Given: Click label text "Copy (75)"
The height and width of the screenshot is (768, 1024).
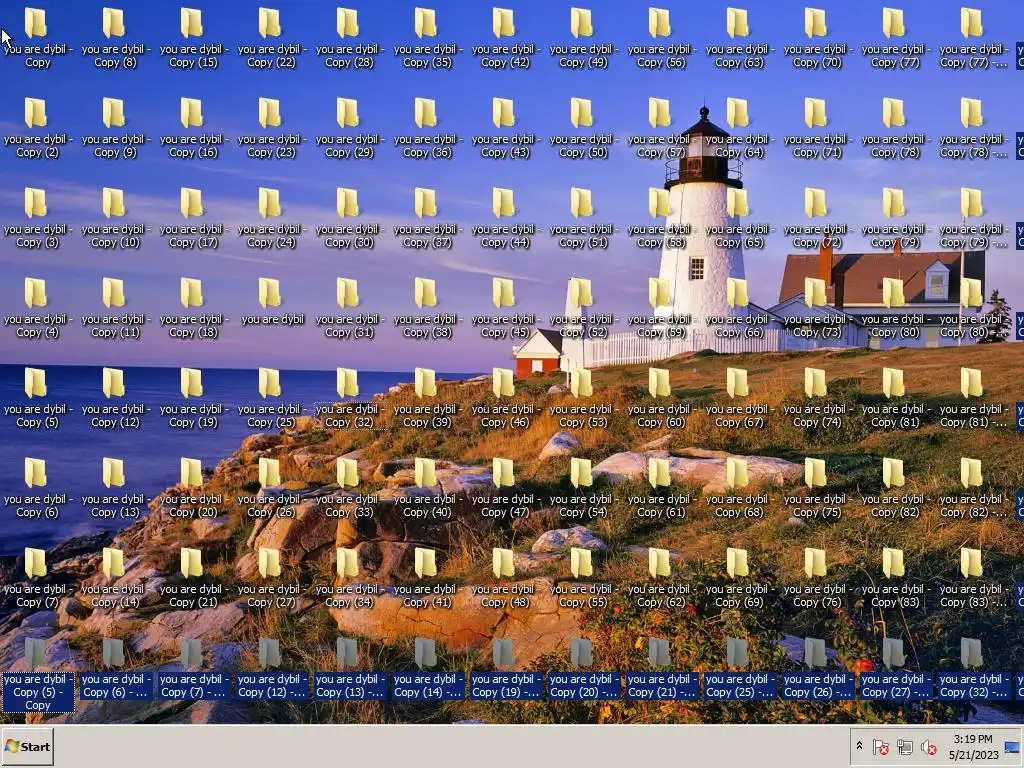Looking at the screenshot, I should click(817, 513).
